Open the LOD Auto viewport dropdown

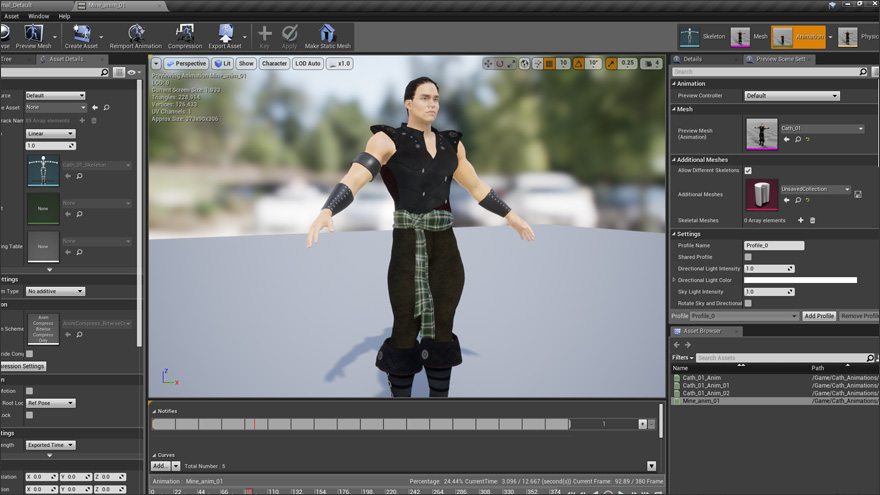pos(309,64)
